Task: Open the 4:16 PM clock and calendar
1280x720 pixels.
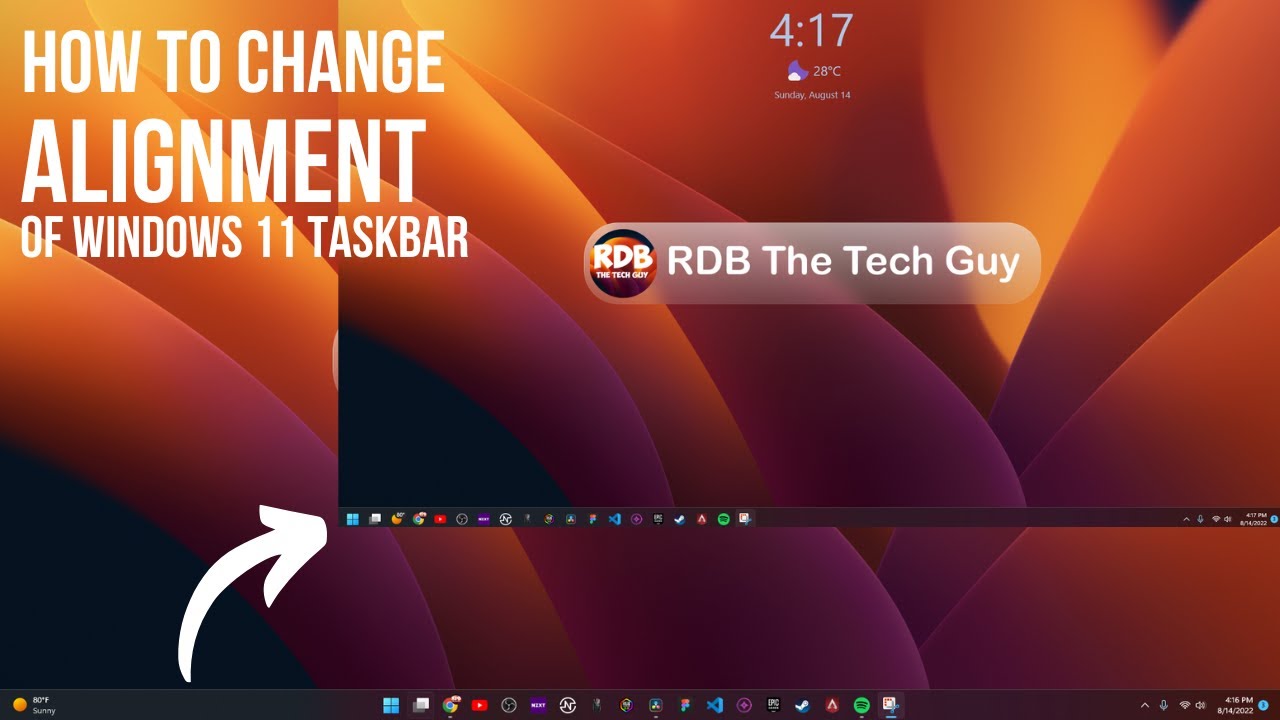Action: pyautogui.click(x=1236, y=705)
